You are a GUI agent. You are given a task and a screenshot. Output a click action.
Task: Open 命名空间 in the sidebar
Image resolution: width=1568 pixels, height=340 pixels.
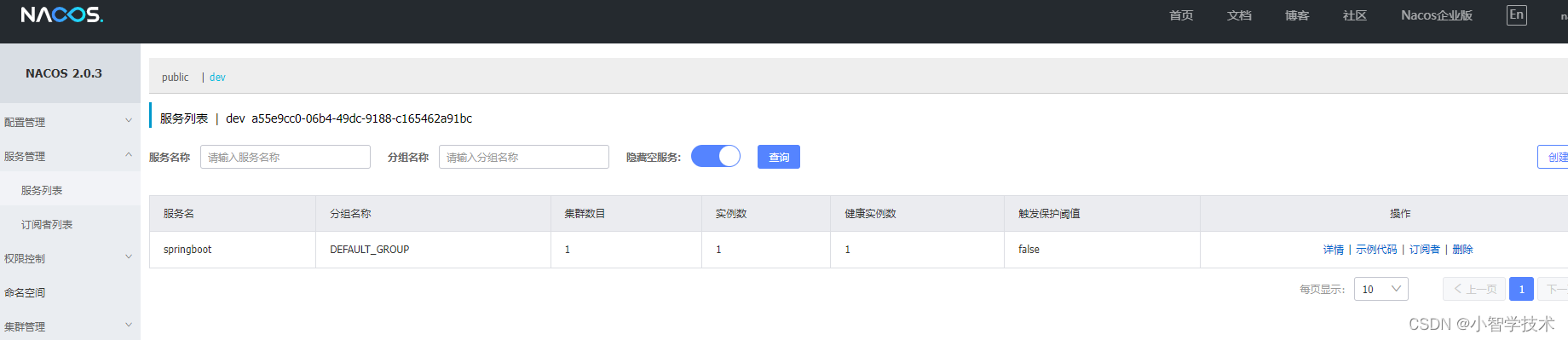70,292
